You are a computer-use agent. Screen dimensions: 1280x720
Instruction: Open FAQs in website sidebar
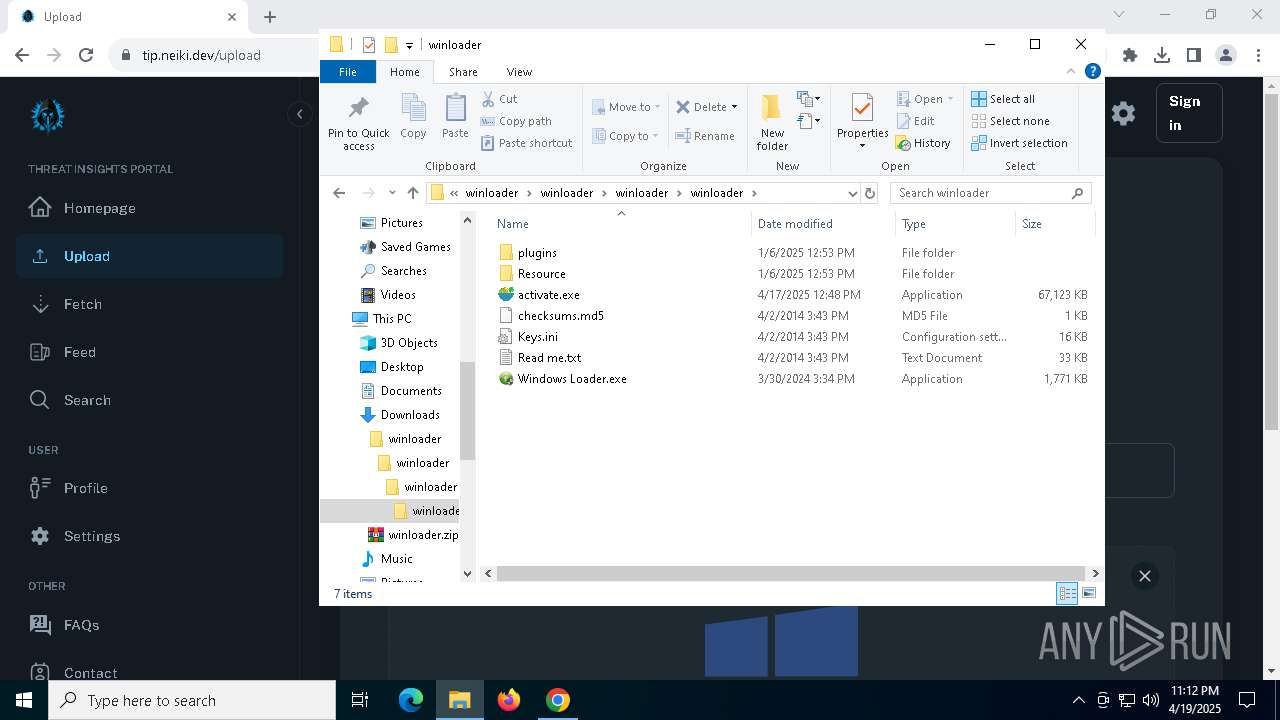(150, 625)
